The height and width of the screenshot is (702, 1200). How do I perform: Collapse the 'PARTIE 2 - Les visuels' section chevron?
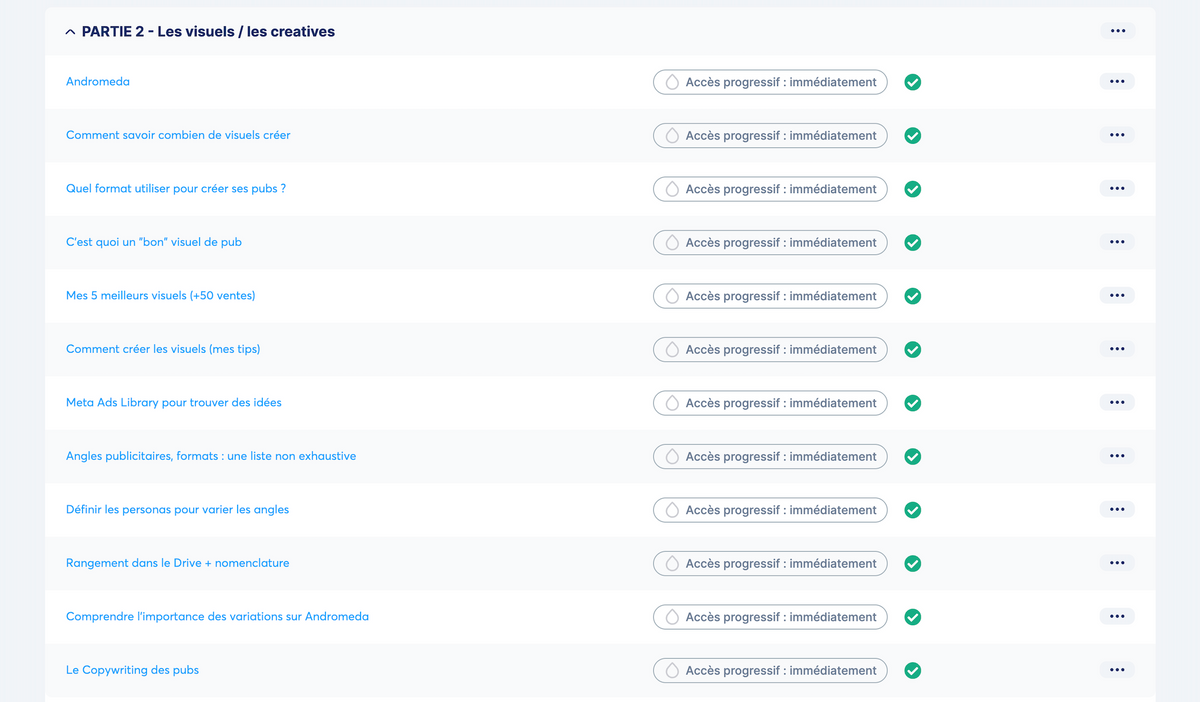[70, 32]
